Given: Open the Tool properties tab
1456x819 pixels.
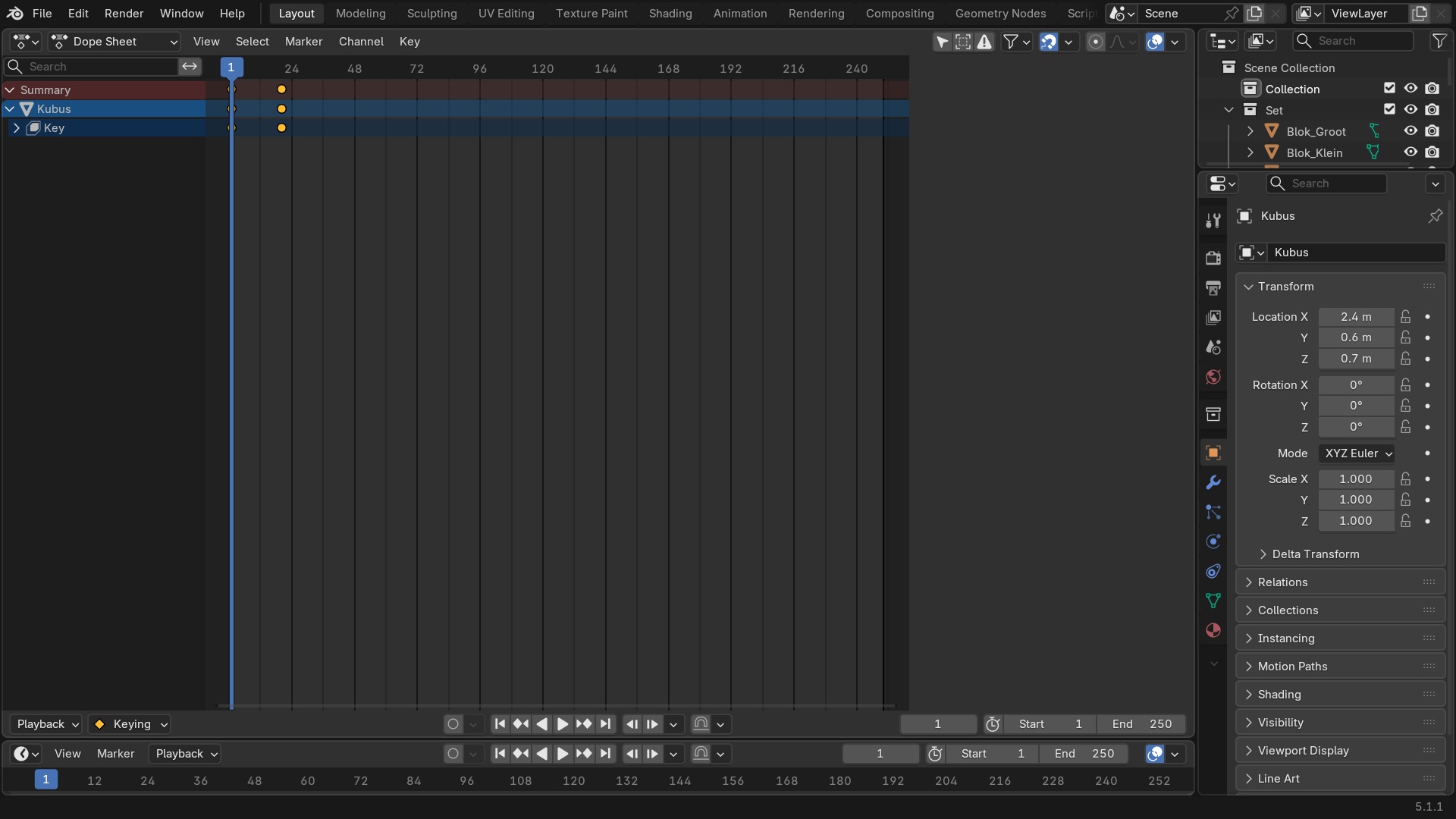Looking at the screenshot, I should 1213,221.
